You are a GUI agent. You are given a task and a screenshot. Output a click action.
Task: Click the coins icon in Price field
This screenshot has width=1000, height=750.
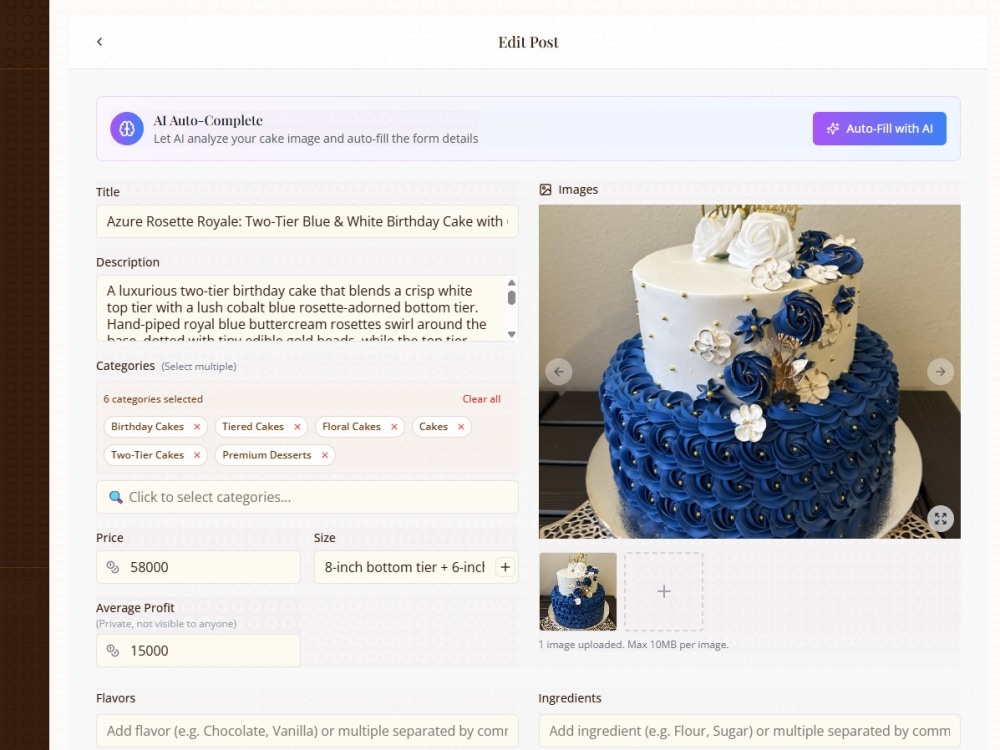click(x=113, y=567)
